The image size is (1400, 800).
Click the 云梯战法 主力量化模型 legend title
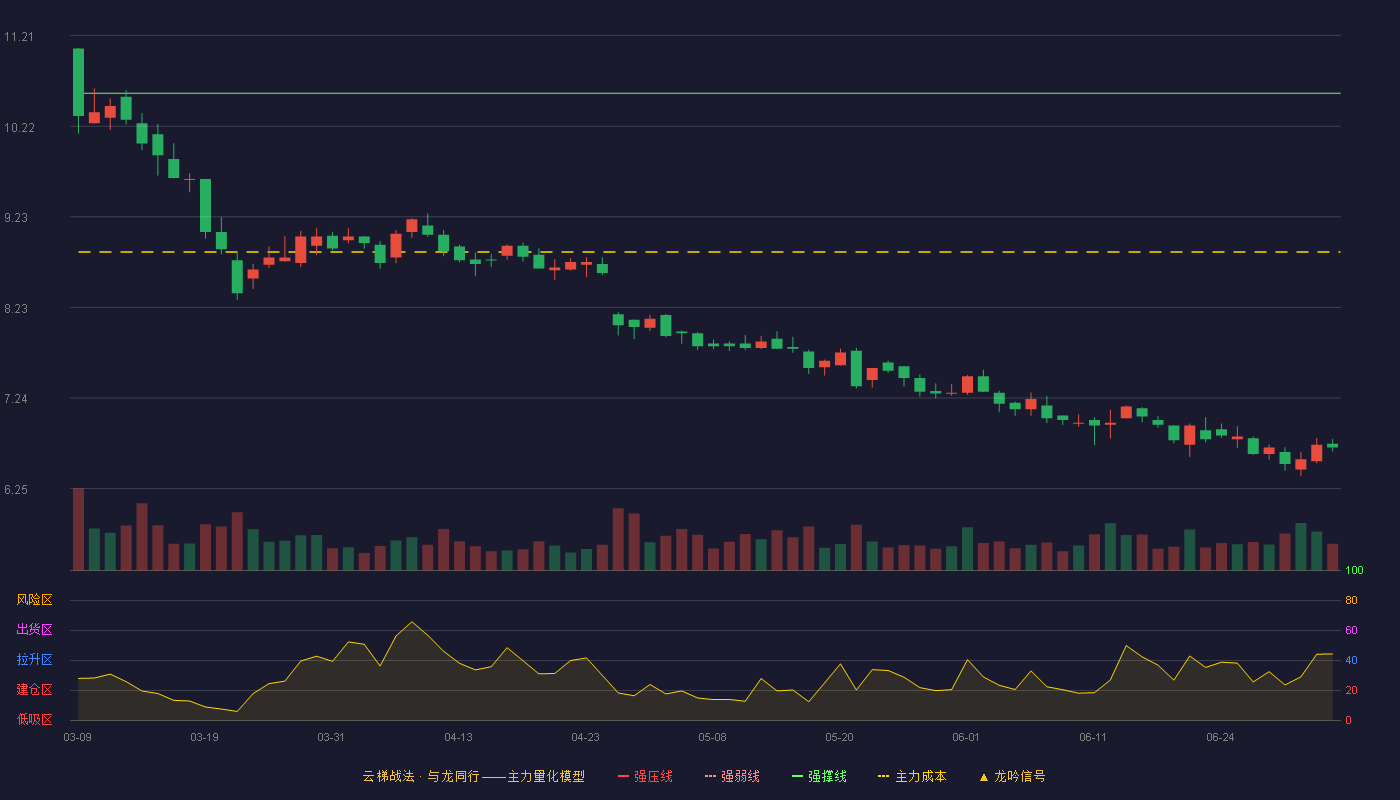pos(473,776)
